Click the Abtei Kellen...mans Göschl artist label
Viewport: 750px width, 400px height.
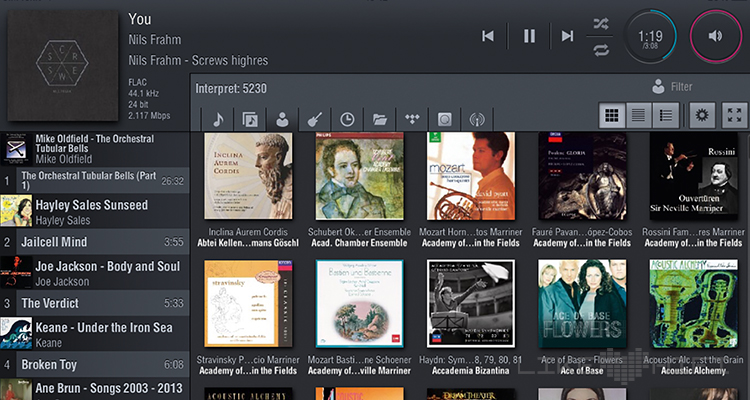coord(248,243)
